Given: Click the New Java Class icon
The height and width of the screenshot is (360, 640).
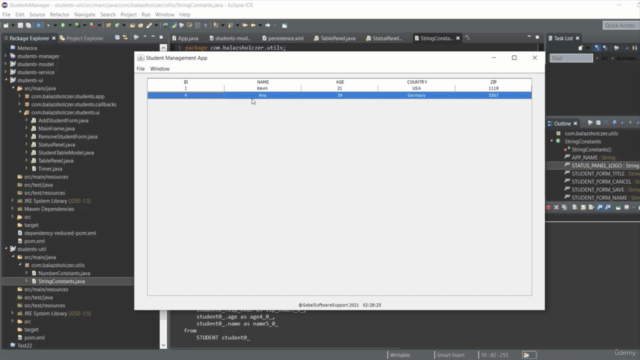Looking at the screenshot, I should 118,25.
